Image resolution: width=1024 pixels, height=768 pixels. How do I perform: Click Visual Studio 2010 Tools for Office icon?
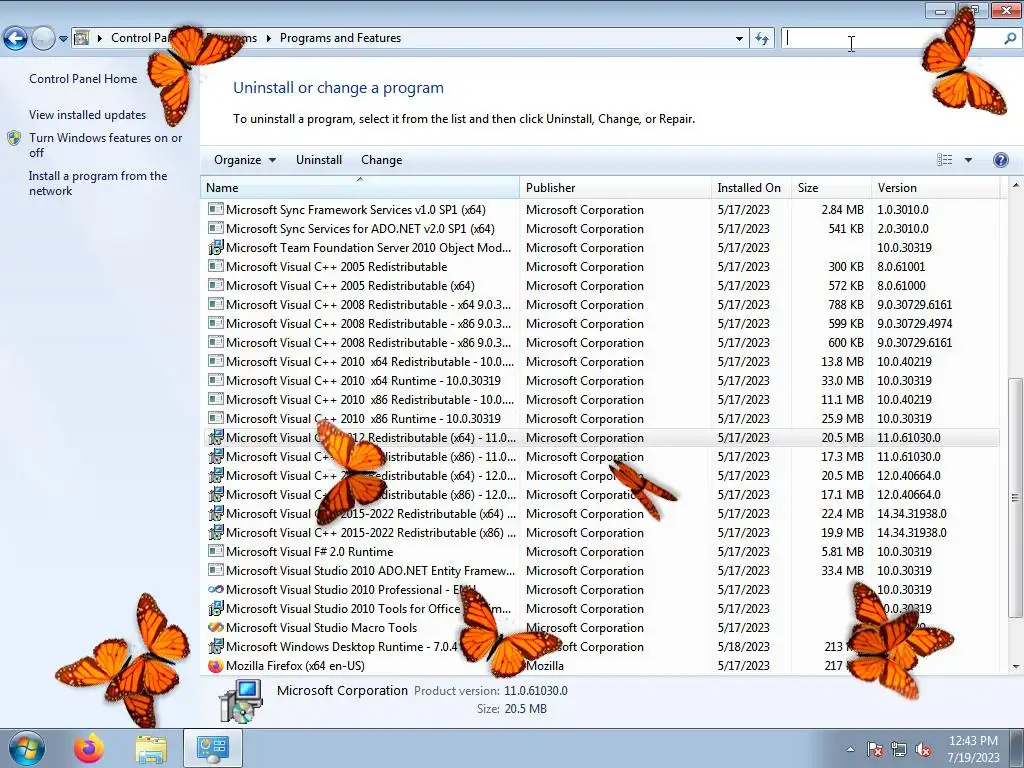pyautogui.click(x=216, y=609)
